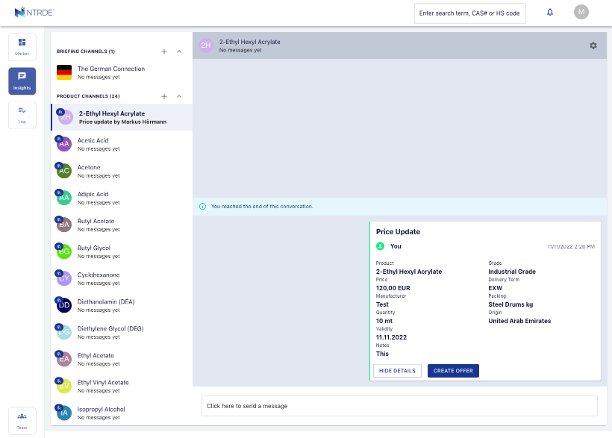Screen dimensions: 612x438
Task: Focus the search term input box
Action: click(470, 13)
